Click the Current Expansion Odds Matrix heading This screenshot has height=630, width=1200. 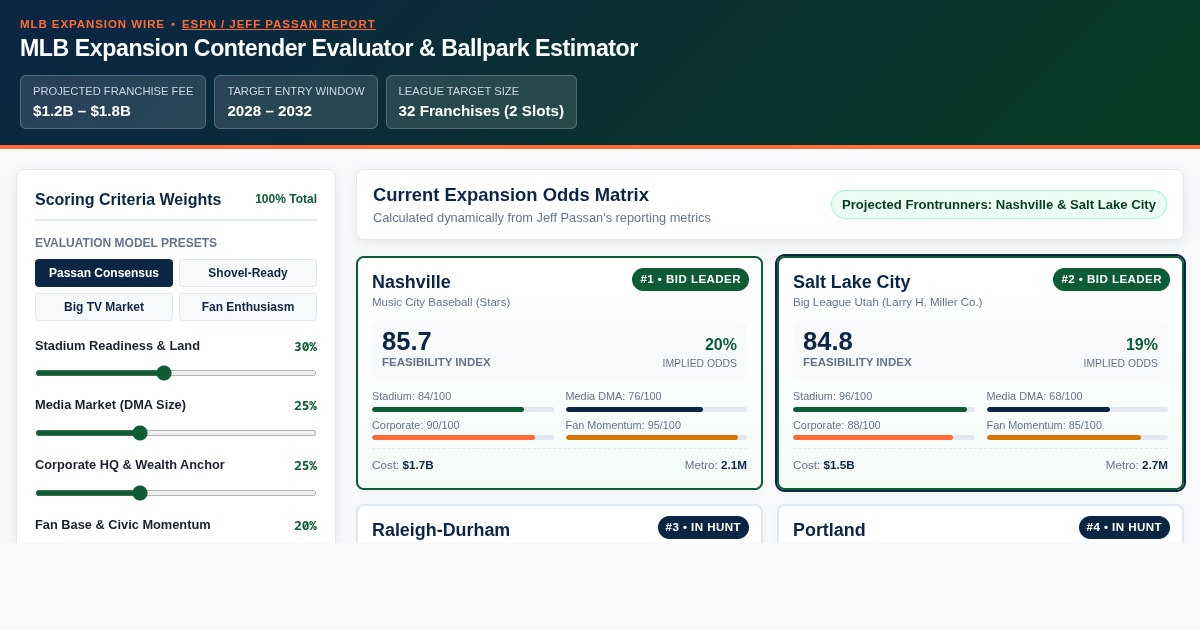tap(511, 195)
